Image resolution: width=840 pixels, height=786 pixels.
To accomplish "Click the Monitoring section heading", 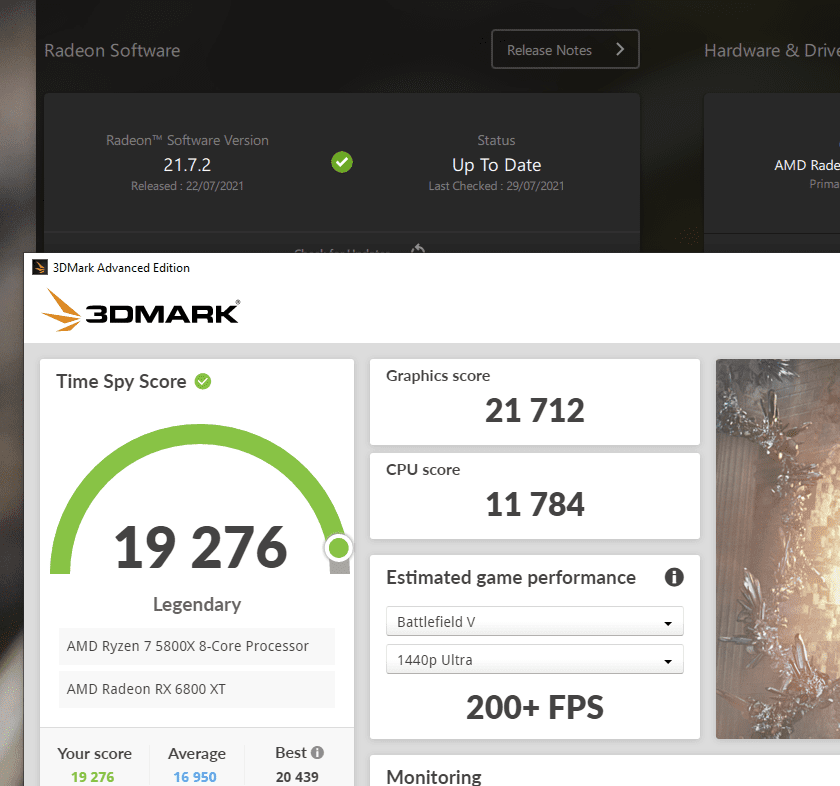I will point(434,776).
